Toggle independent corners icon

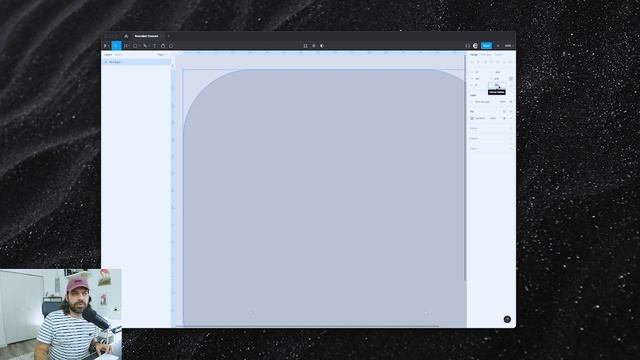[511, 85]
